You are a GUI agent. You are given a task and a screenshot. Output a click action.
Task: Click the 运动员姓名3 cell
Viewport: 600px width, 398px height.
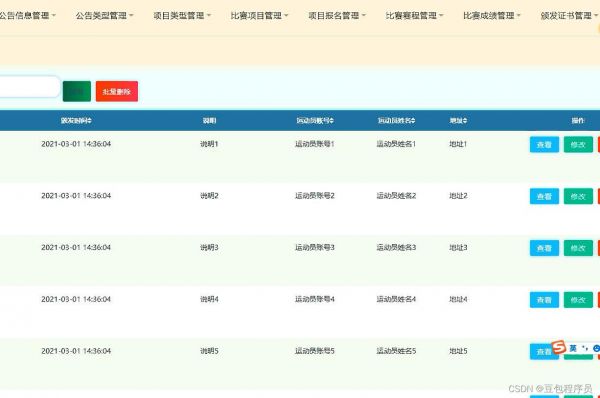point(396,247)
